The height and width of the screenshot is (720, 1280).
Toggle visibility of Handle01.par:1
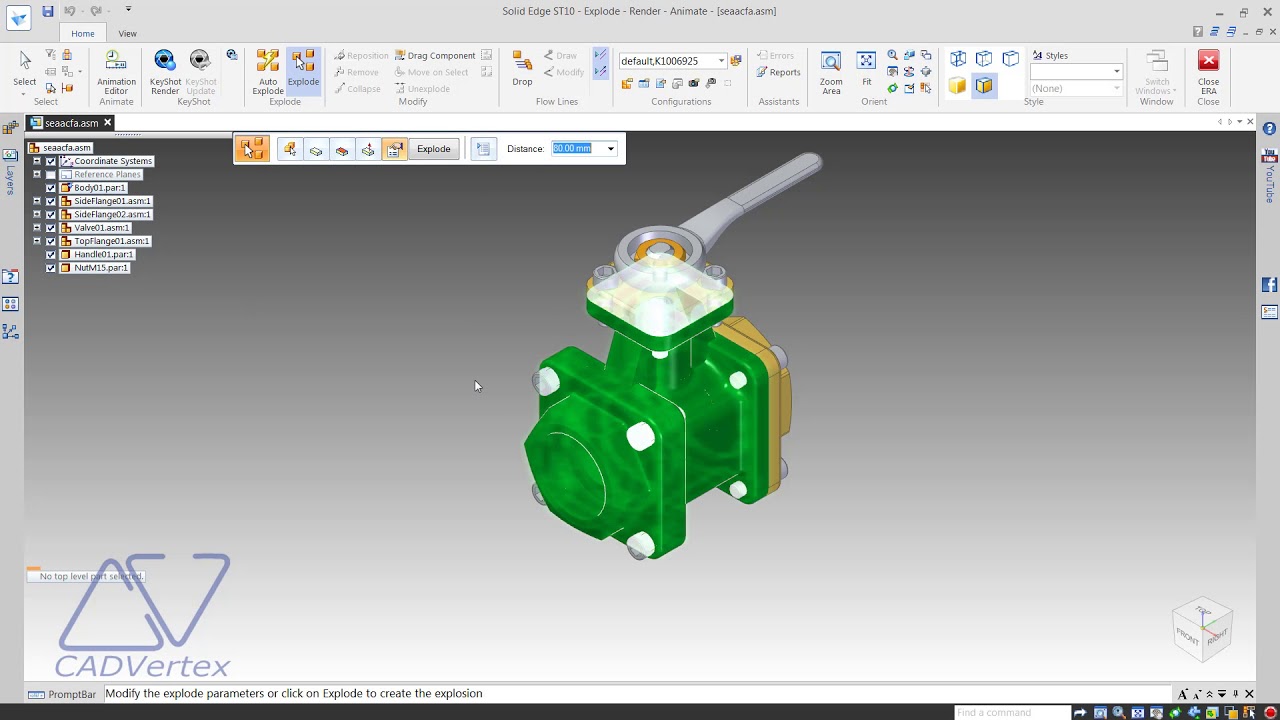pyautogui.click(x=51, y=254)
